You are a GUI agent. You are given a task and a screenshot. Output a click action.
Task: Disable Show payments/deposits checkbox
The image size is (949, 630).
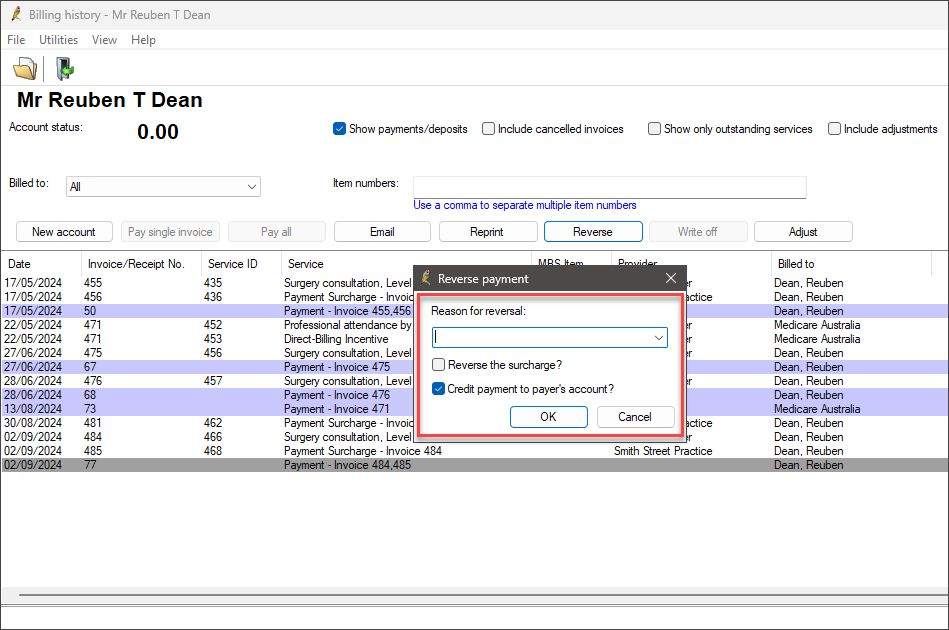point(340,129)
